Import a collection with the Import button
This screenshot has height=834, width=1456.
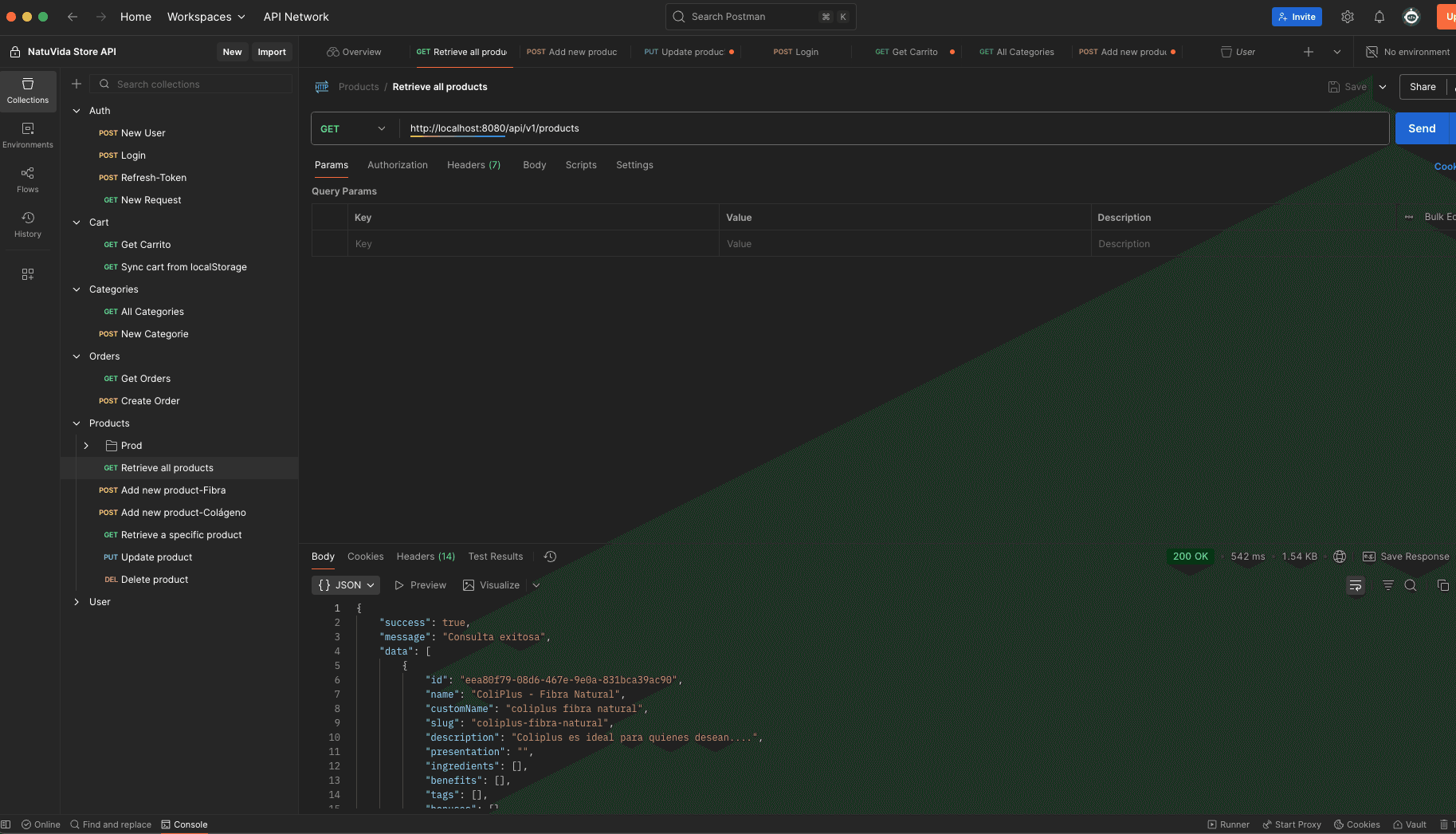tap(272, 51)
